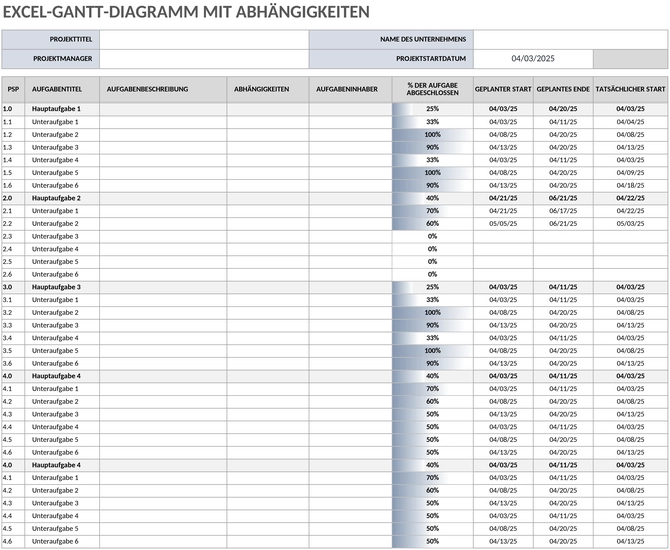The height and width of the screenshot is (550, 670).
Task: Click the Aufgabenbeschreibung column header
Action: tap(163, 89)
